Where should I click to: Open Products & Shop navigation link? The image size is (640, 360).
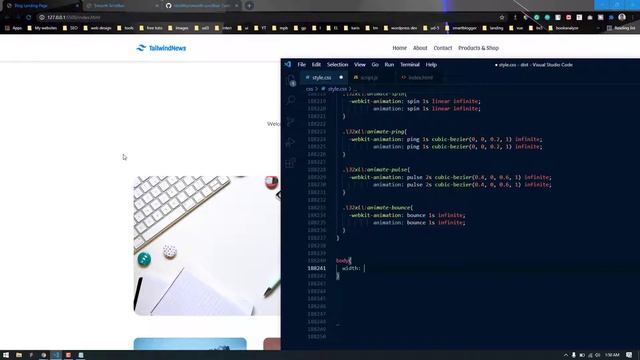478,48
